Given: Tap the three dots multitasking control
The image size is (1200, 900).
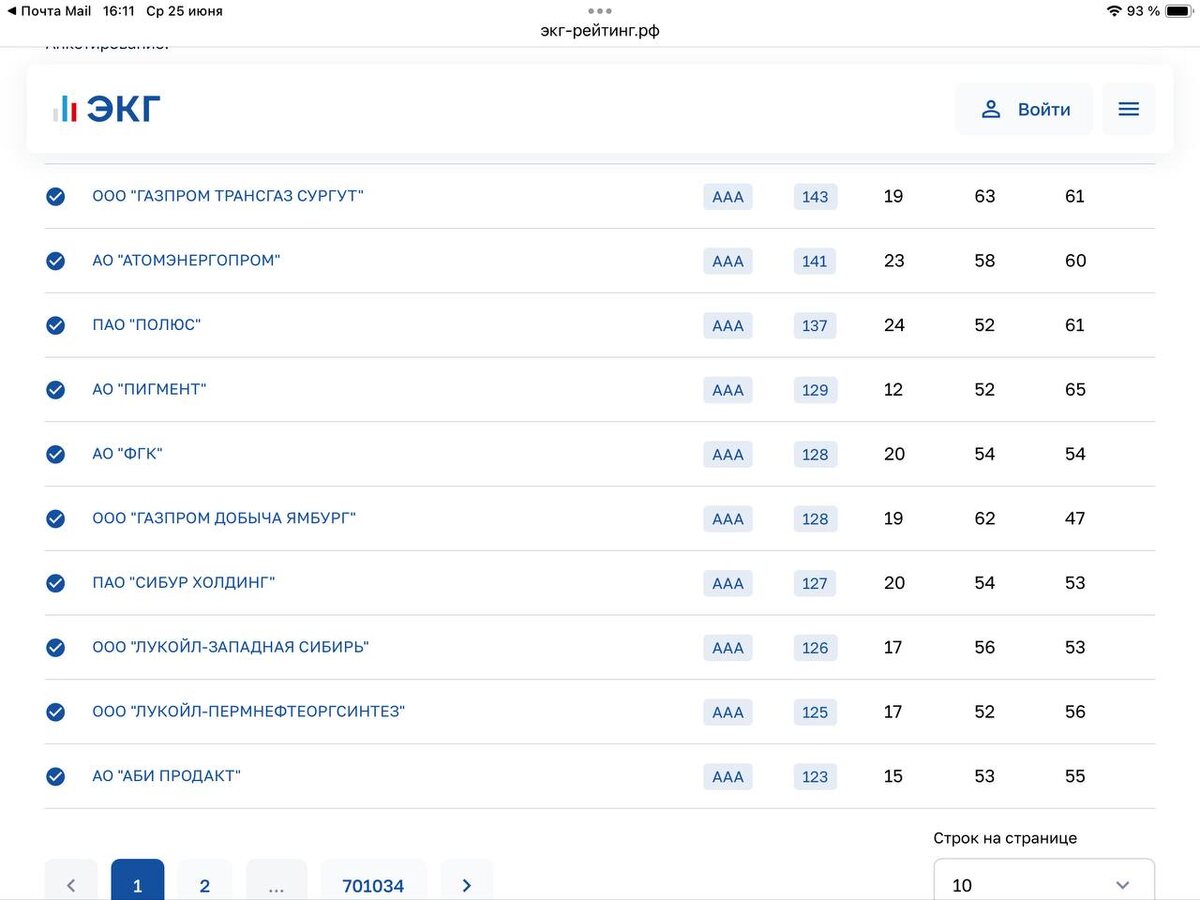Looking at the screenshot, I should 600,11.
